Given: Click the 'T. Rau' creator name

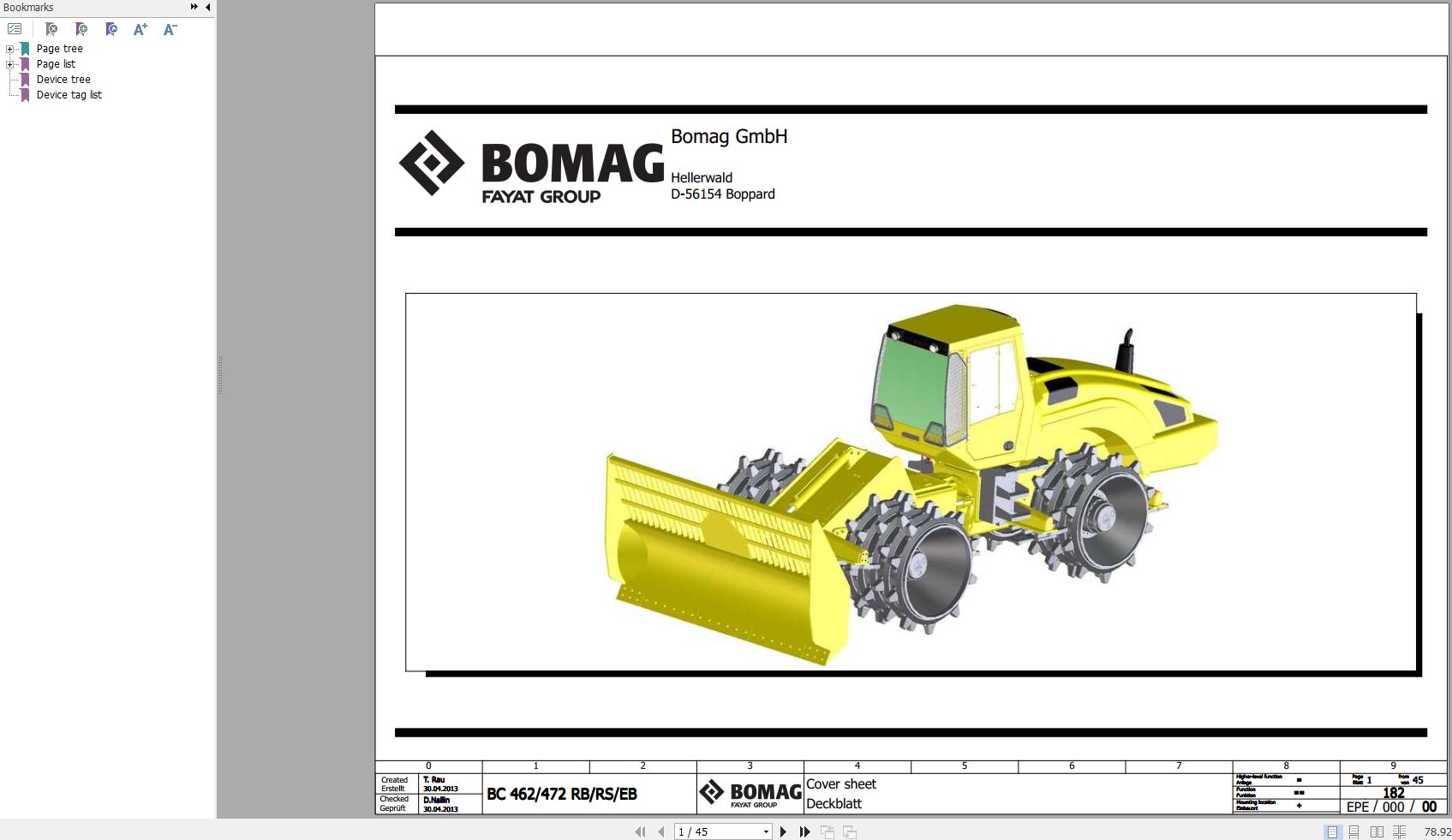Looking at the screenshot, I should pyautogui.click(x=434, y=779).
